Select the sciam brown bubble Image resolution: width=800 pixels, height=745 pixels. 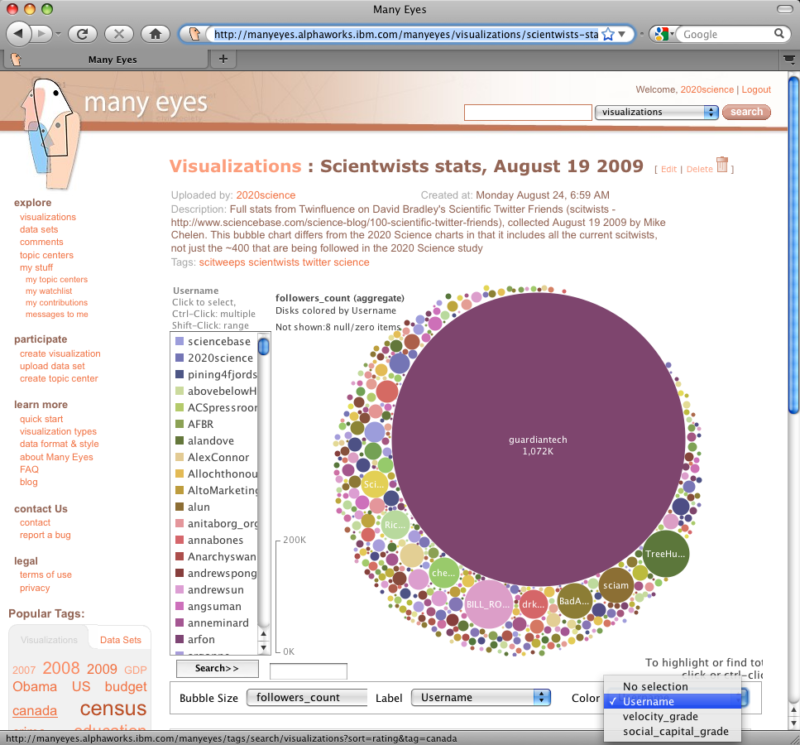pos(616,585)
